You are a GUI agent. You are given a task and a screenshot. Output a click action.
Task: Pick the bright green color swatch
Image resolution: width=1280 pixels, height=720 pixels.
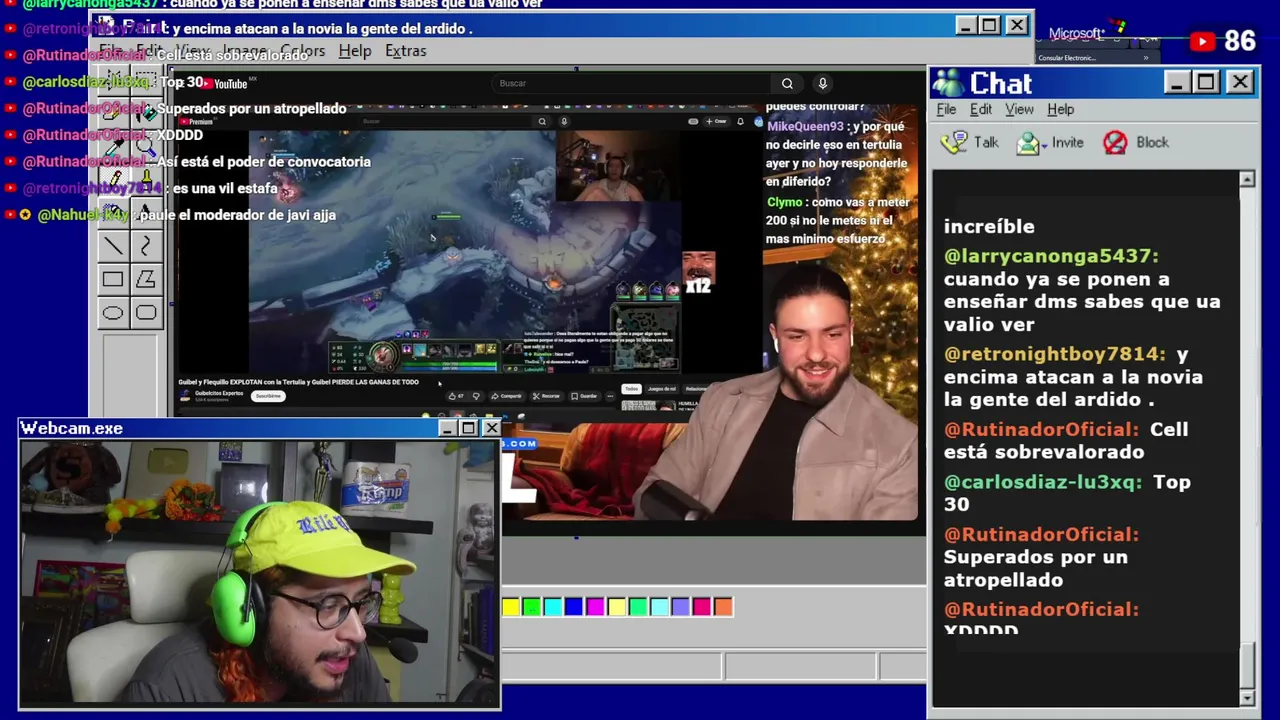532,606
